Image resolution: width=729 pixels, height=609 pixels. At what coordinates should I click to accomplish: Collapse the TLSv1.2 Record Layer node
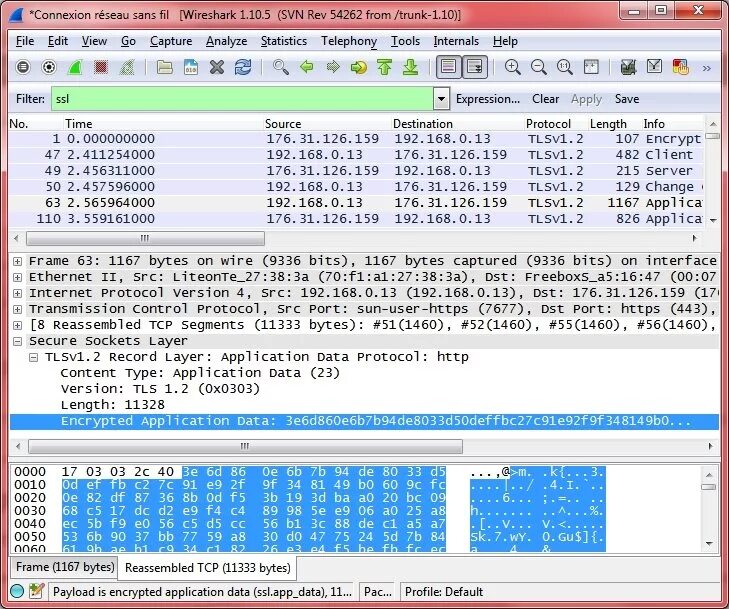tap(33, 357)
